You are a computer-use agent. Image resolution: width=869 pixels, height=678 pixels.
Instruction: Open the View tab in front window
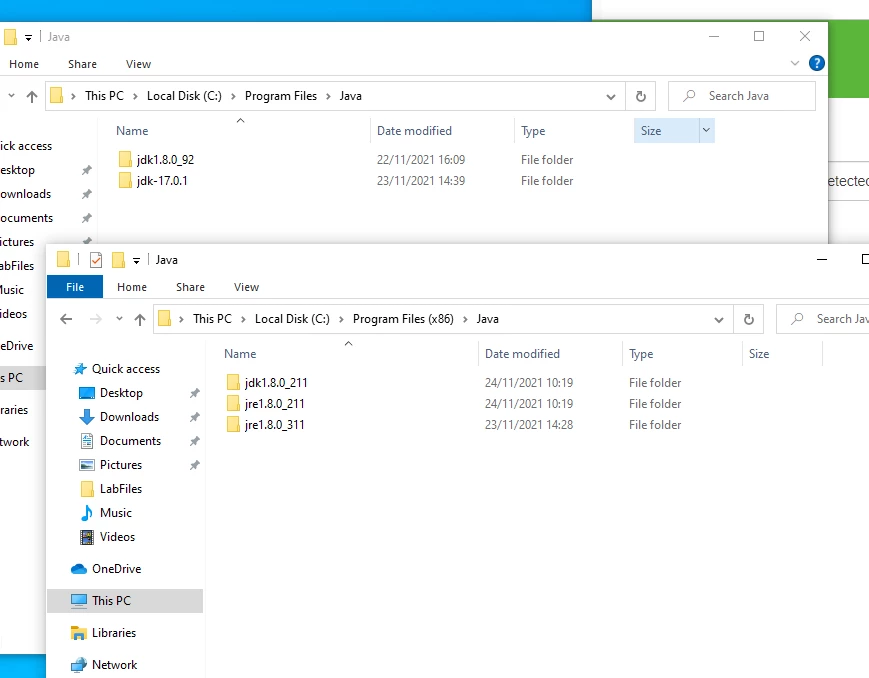pos(246,287)
